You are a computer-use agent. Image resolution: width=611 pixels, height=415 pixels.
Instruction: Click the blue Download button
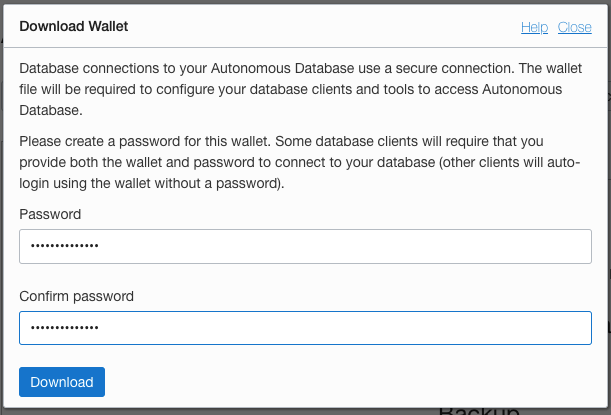coord(62,382)
